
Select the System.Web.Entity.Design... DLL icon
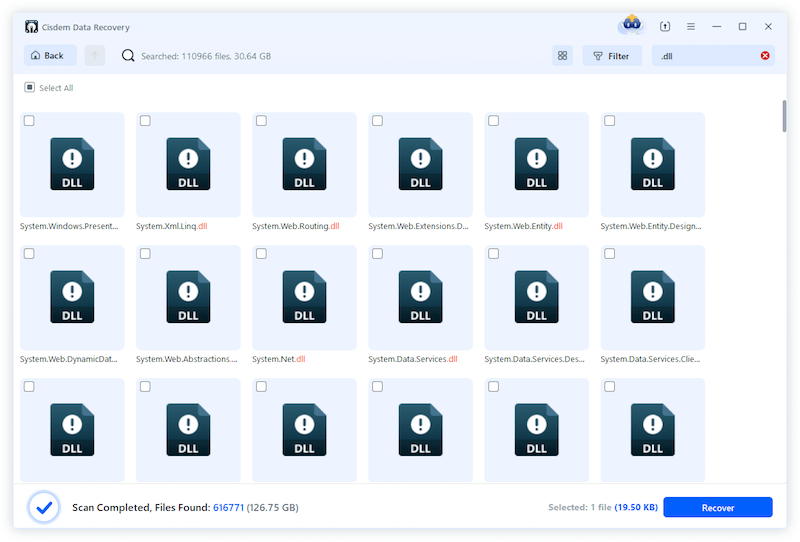pyautogui.click(x=653, y=164)
